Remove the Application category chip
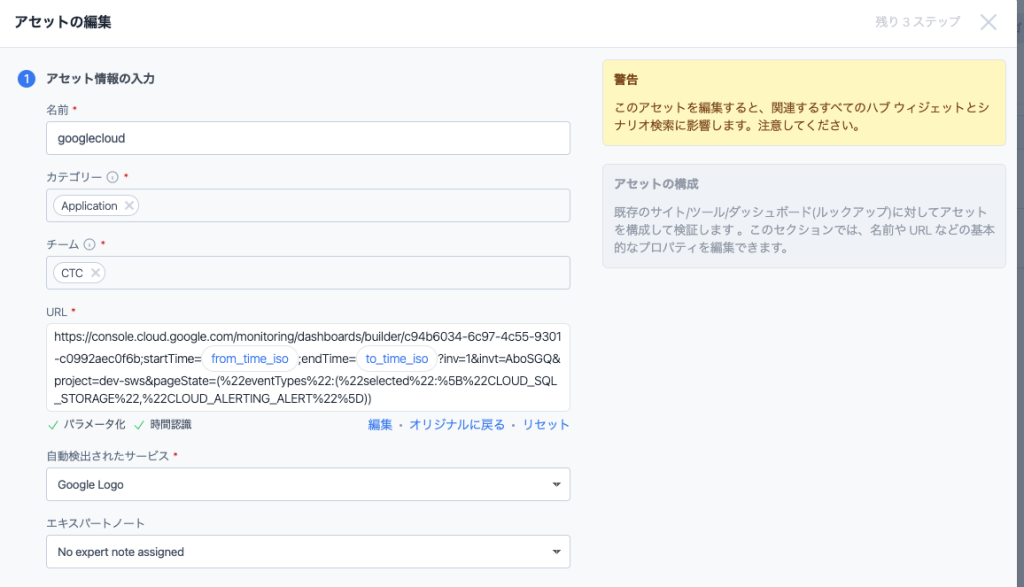This screenshot has height=587, width=1024. coord(128,206)
